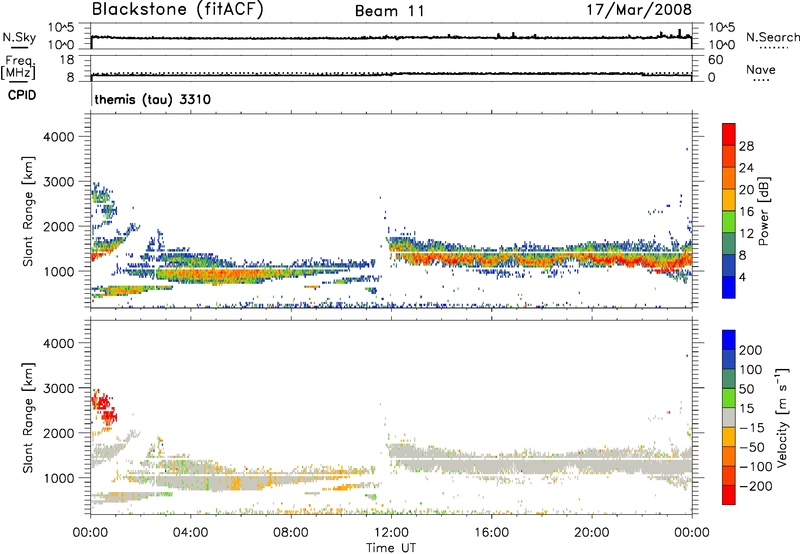Click the red bottom segment of Velocity colorbar
Image resolution: width=800 pixels, height=554 pixels.
tap(729, 495)
